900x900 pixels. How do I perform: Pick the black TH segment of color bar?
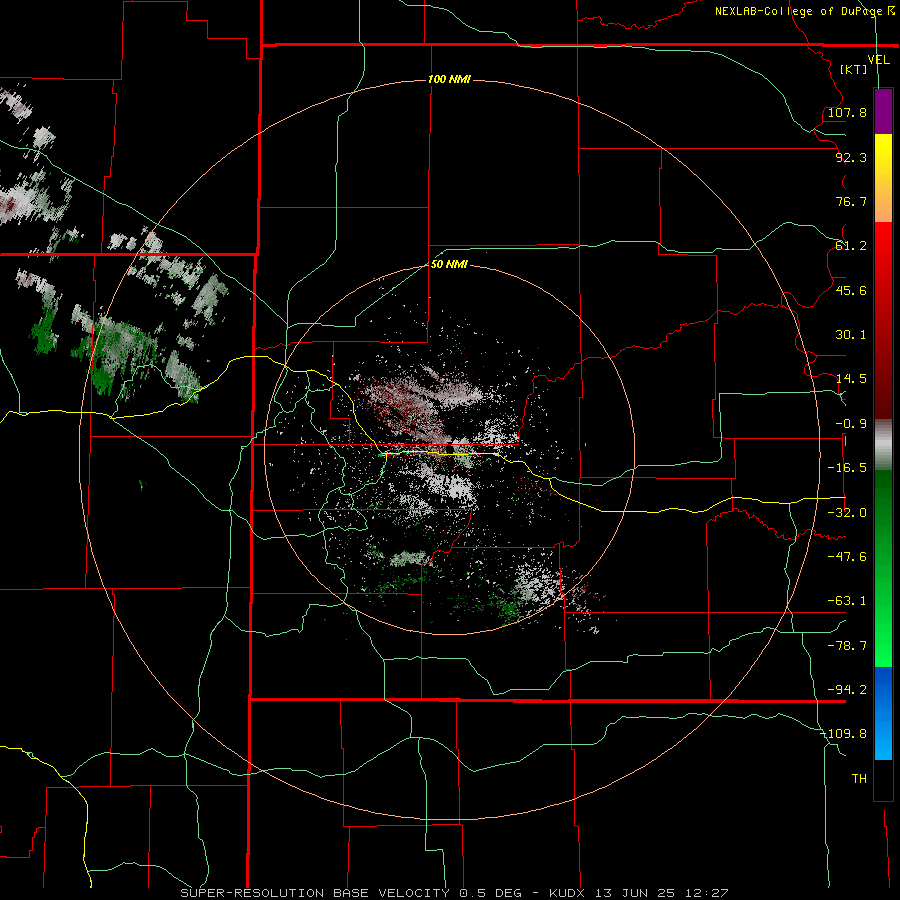(x=883, y=779)
